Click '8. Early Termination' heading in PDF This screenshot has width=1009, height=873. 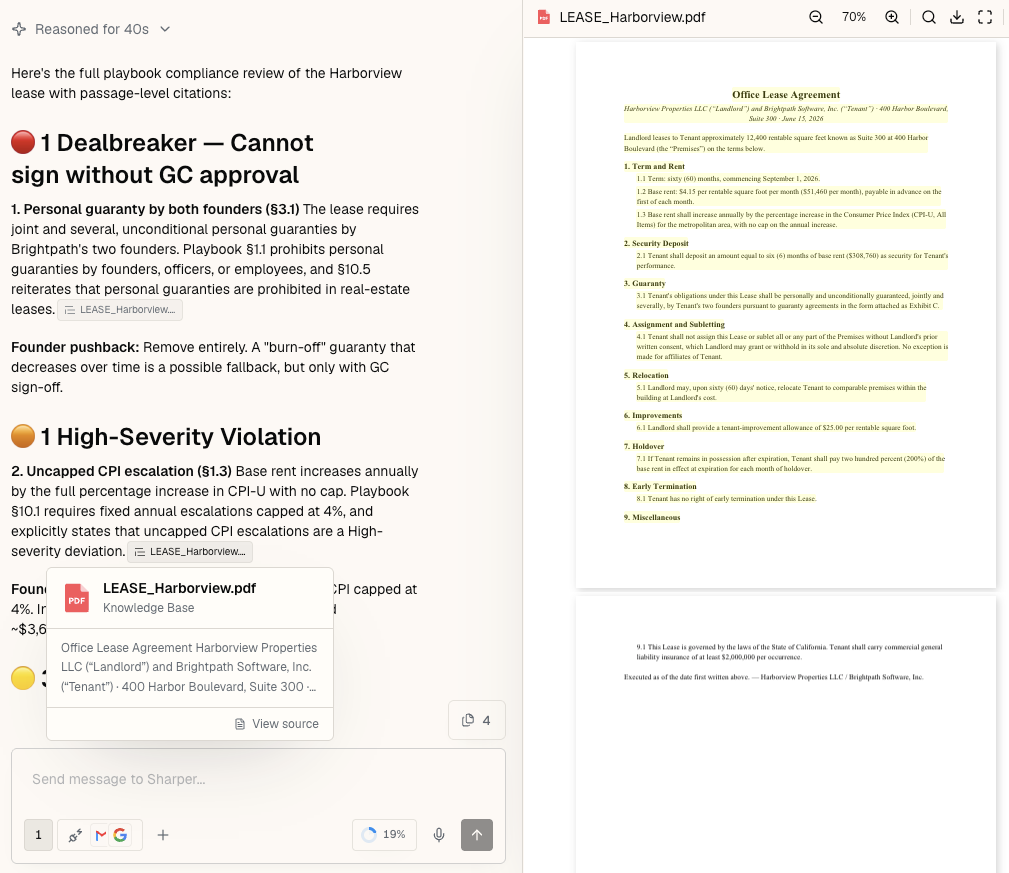coord(660,486)
